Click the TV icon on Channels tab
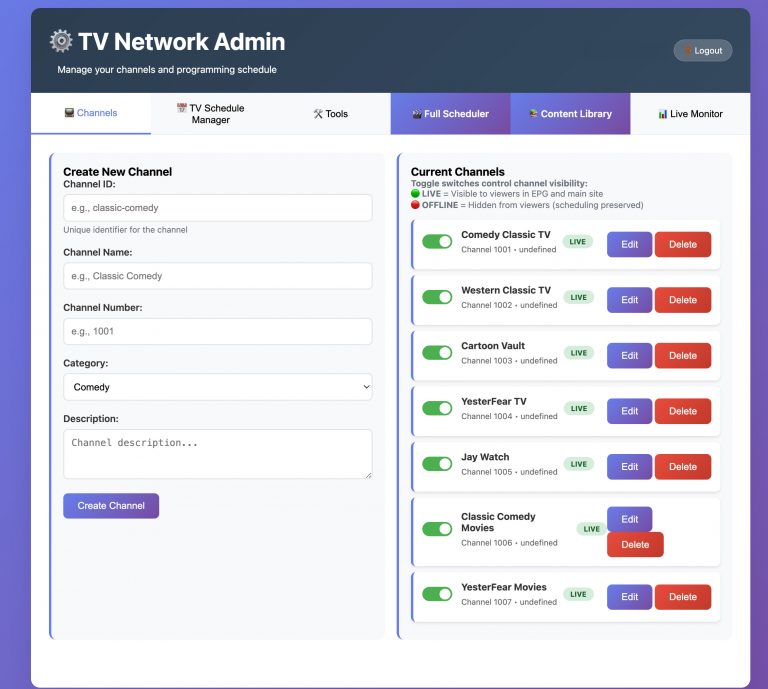The width and height of the screenshot is (768, 689). (69, 114)
